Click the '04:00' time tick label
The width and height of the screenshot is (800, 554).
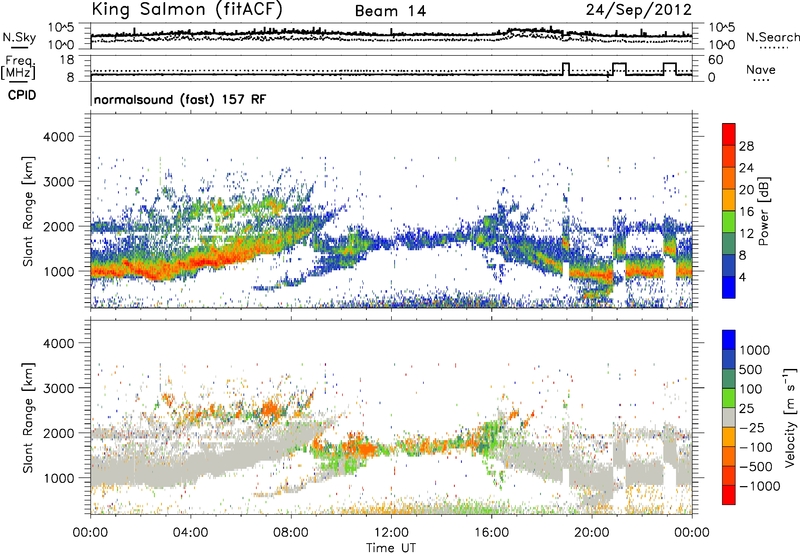click(x=190, y=533)
